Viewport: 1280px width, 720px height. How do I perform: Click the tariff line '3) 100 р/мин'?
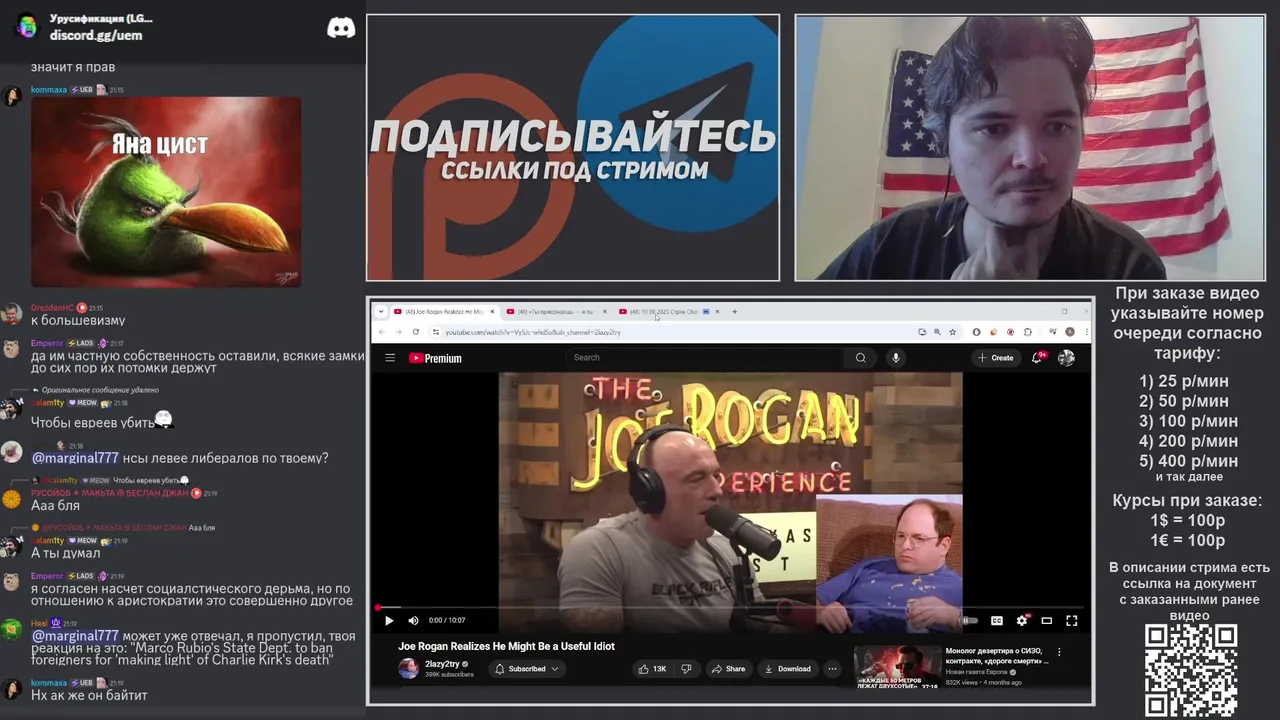pos(1188,421)
